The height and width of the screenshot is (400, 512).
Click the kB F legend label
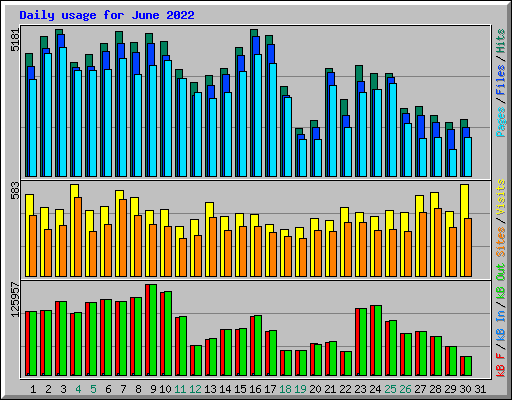tap(501, 365)
